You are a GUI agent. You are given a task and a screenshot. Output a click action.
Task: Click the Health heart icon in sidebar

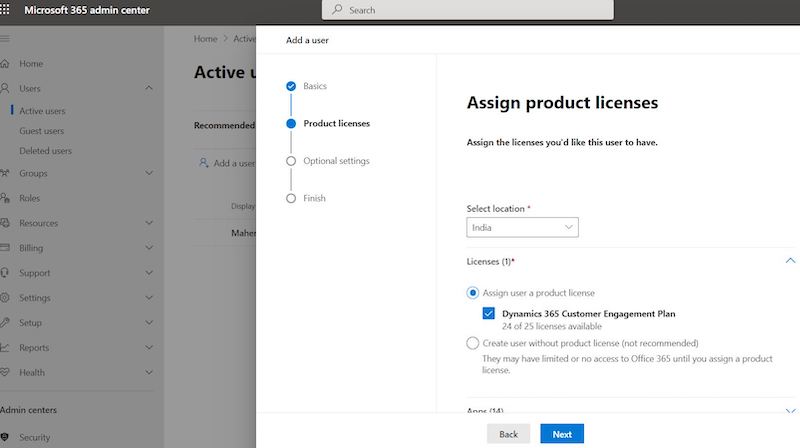[5, 372]
